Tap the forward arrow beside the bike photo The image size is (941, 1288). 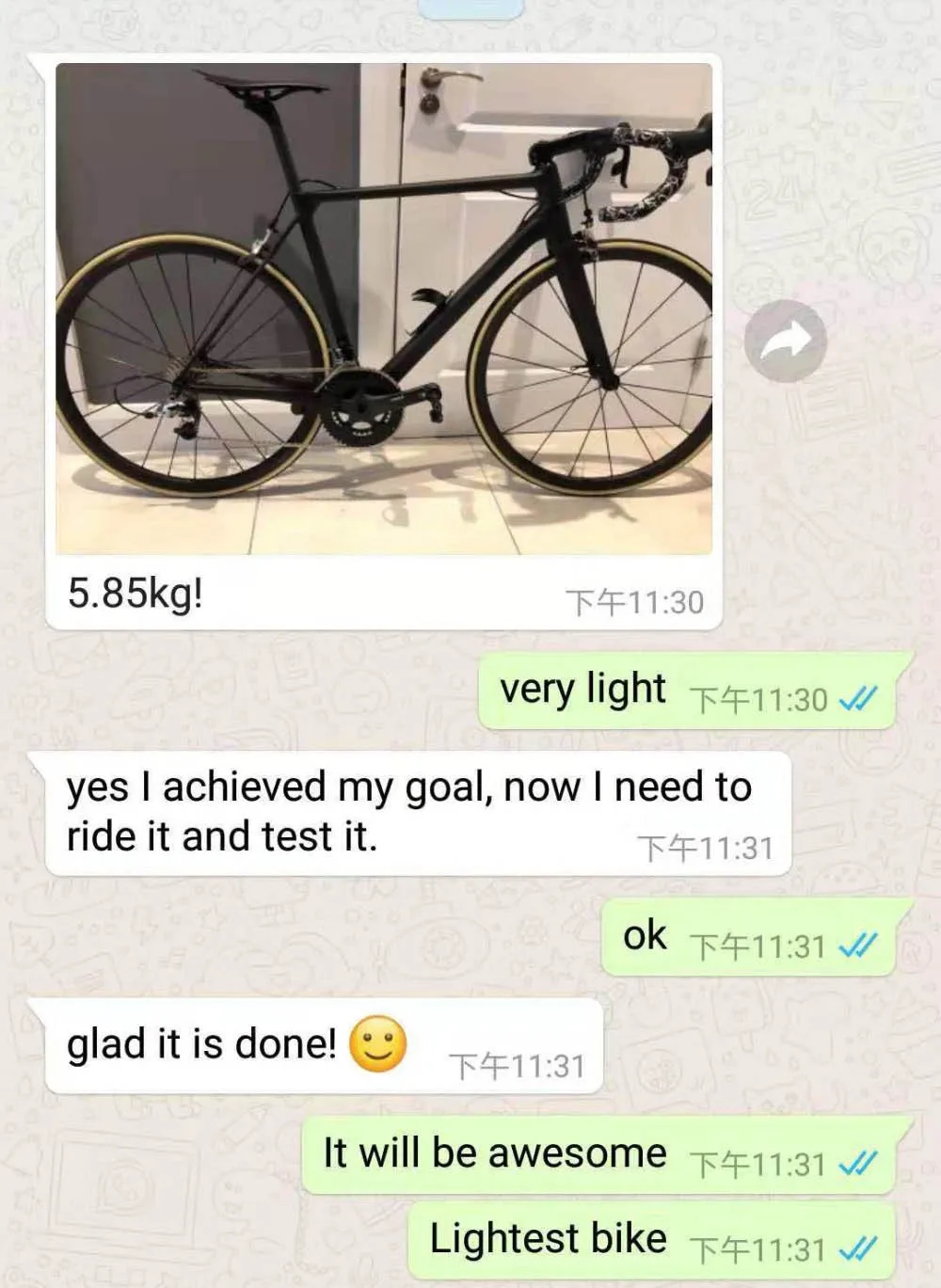pyautogui.click(x=786, y=341)
